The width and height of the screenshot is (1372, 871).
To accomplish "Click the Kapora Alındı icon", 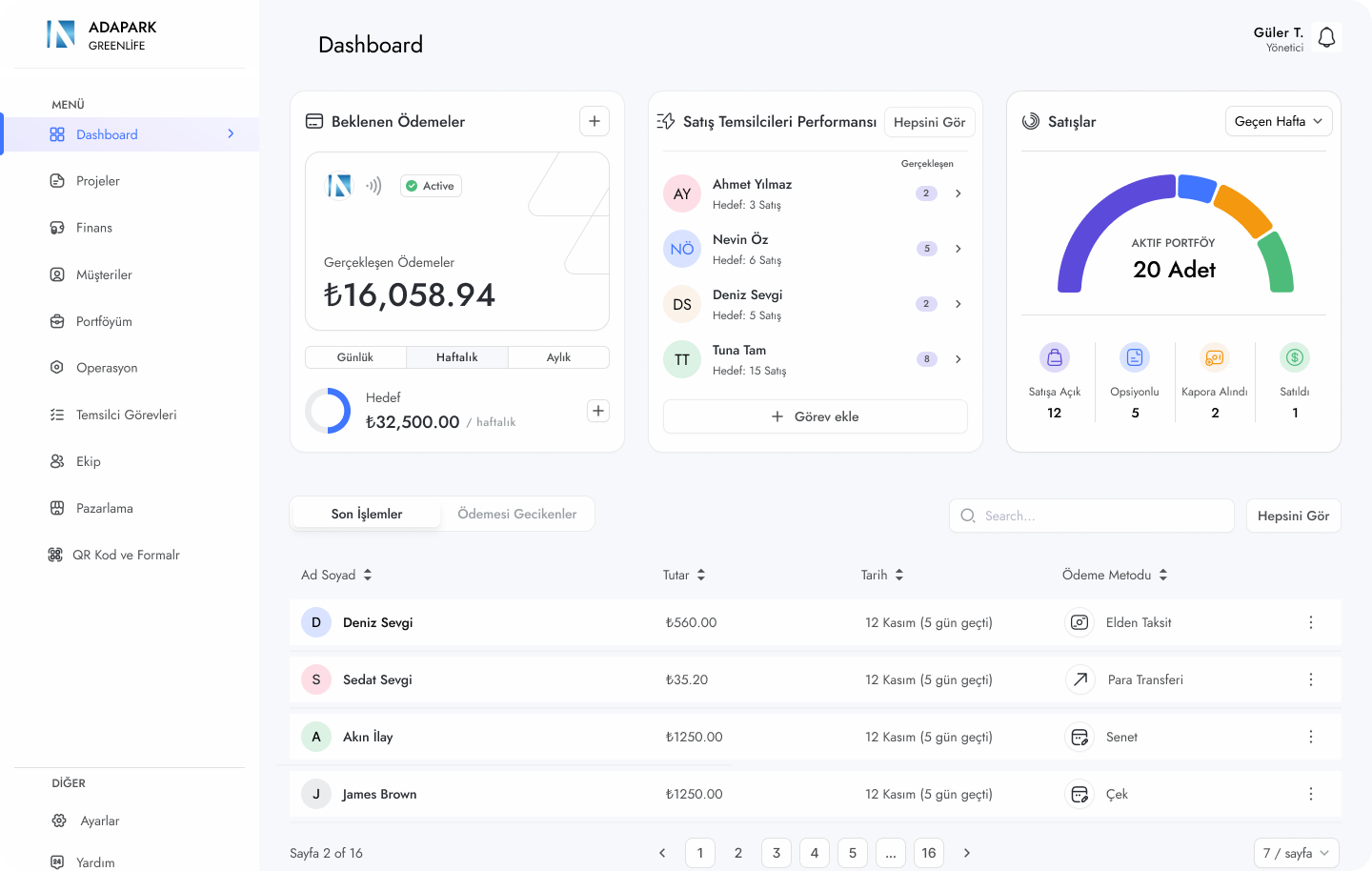I will point(1214,357).
